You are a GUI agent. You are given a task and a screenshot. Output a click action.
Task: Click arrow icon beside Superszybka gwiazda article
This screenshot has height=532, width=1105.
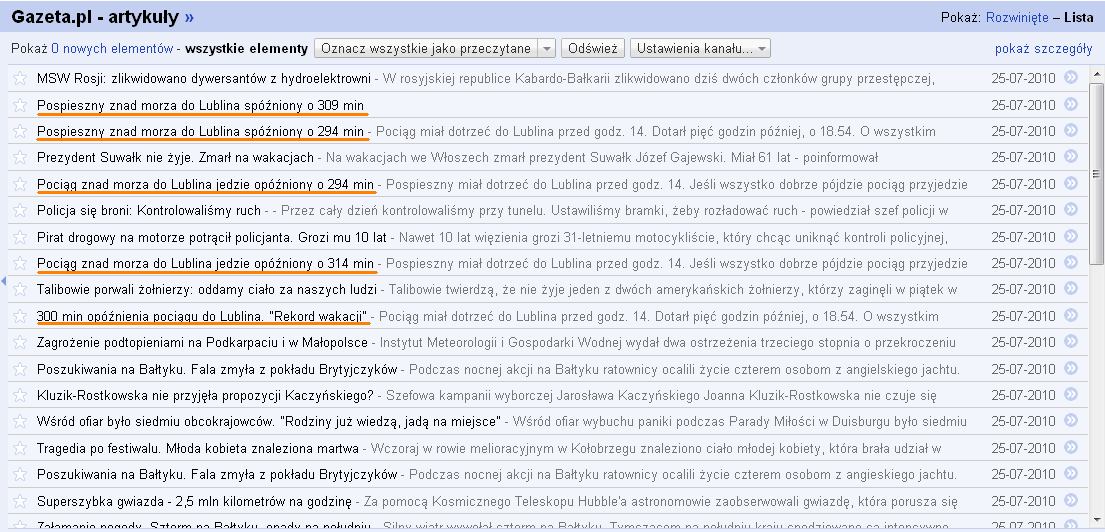point(1071,501)
